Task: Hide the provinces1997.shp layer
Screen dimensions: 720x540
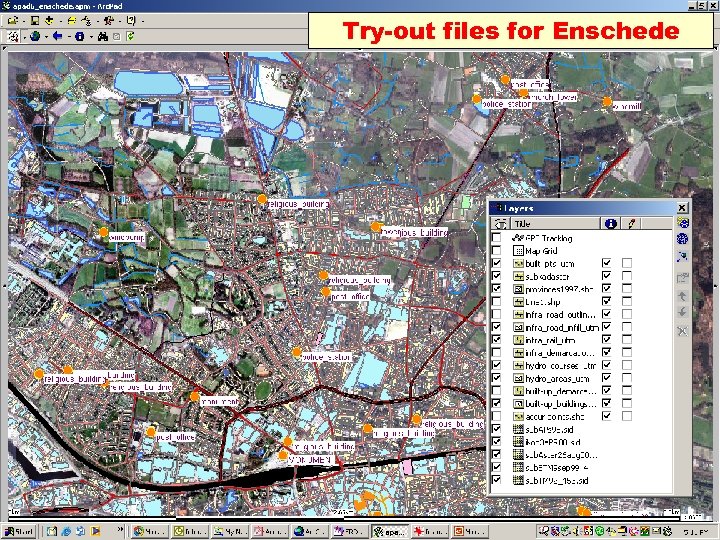Action: [496, 289]
